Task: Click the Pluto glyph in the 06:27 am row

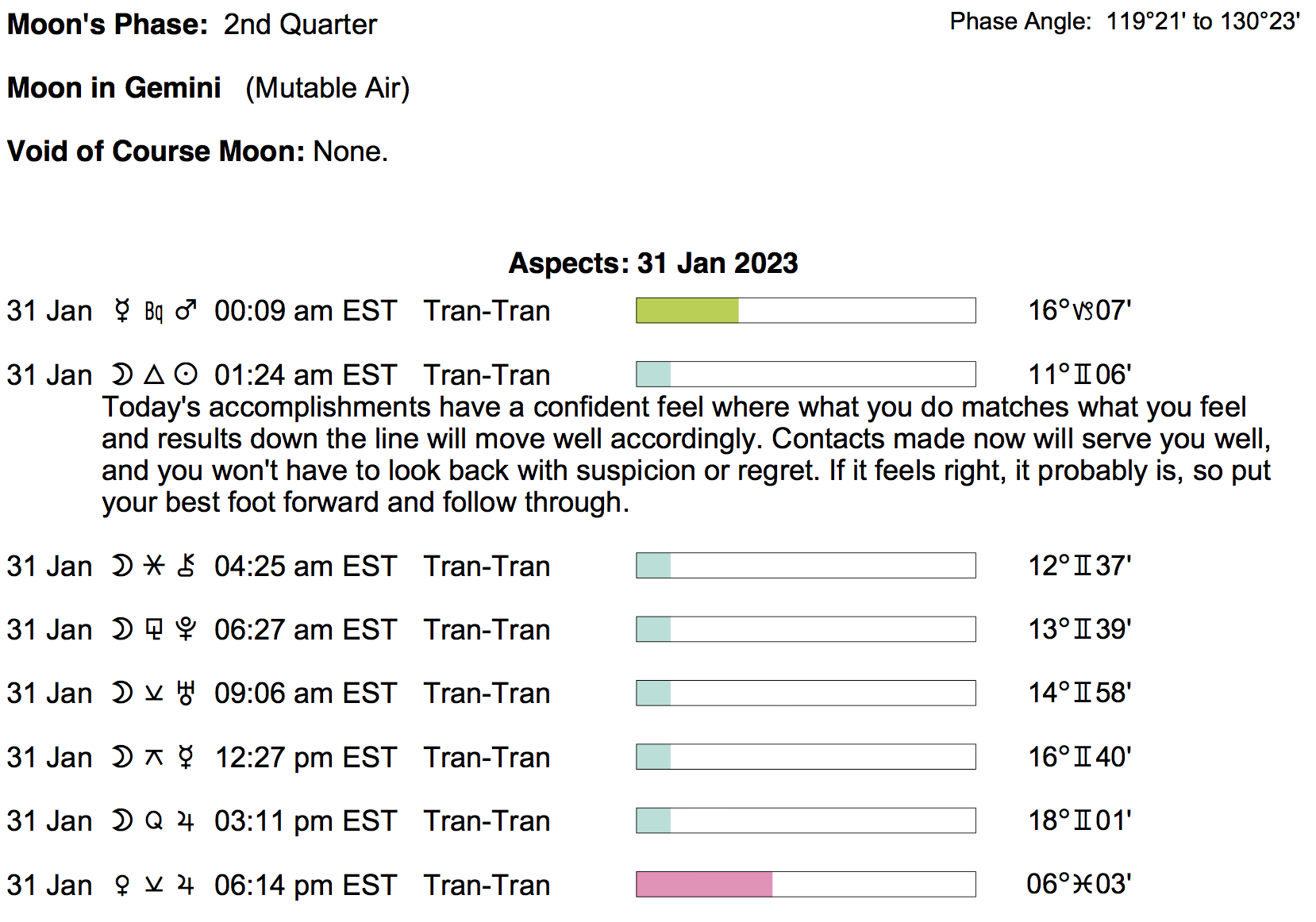Action: (x=186, y=629)
